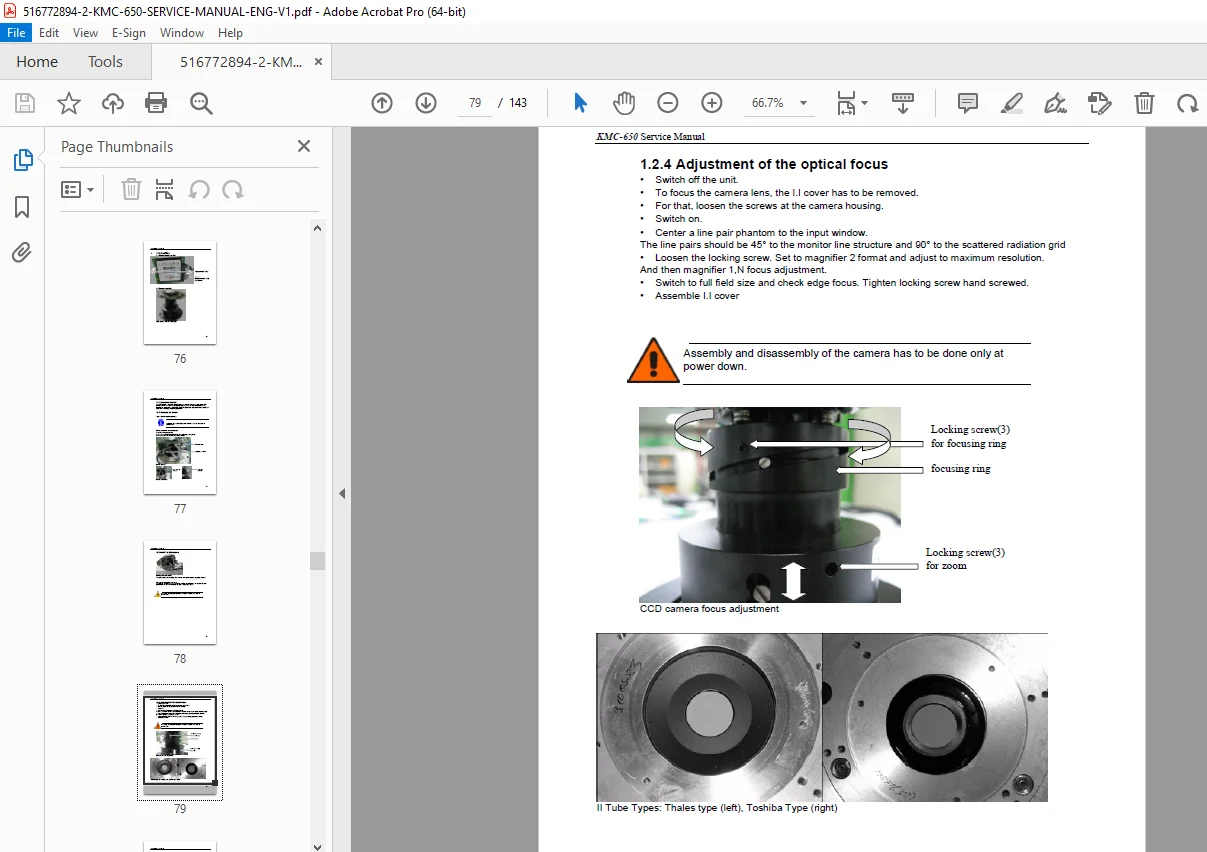Screen dimensions: 1207x852
Task: Rotate thumbnails counterclockwise
Action: (x=199, y=189)
